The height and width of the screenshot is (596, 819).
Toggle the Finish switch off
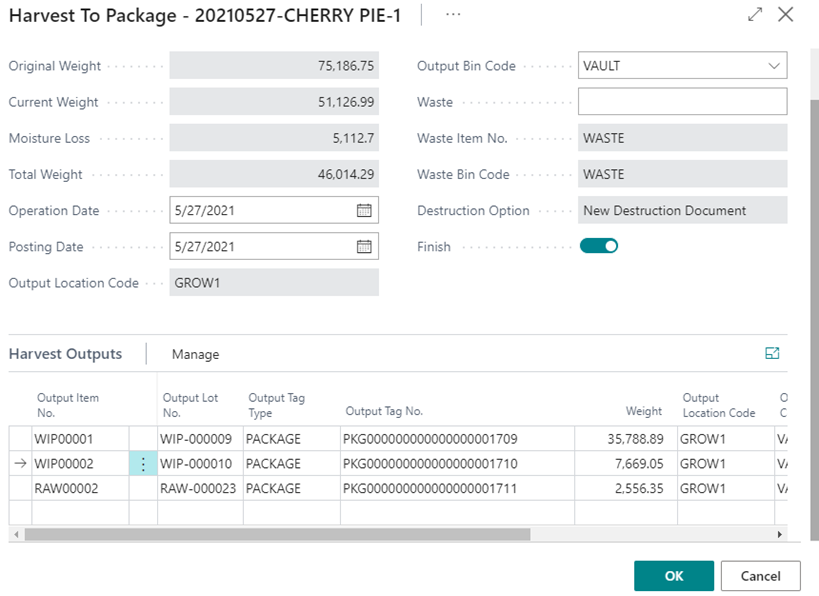point(599,246)
